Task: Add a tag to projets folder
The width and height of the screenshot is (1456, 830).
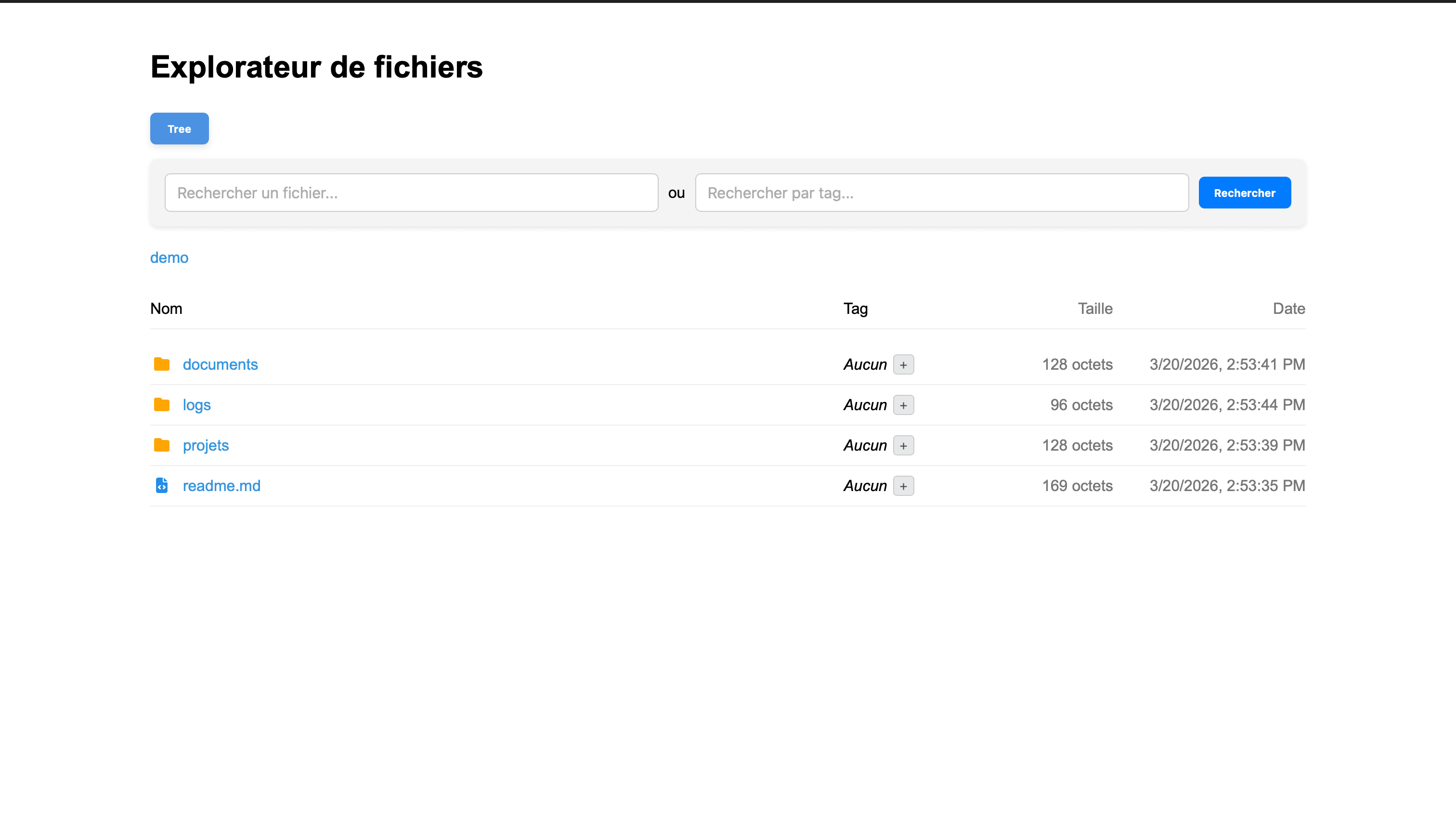Action: point(903,446)
